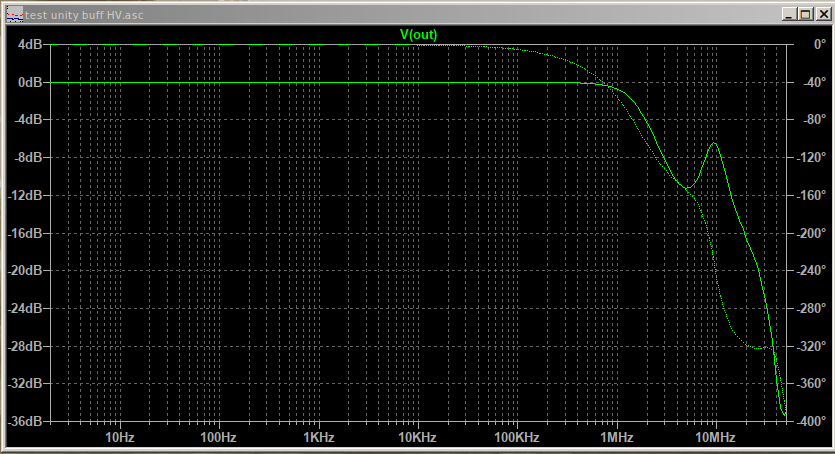Screen dimensions: 835x454
Task: Click the 4dB magnitude axis label
Action: 30,45
